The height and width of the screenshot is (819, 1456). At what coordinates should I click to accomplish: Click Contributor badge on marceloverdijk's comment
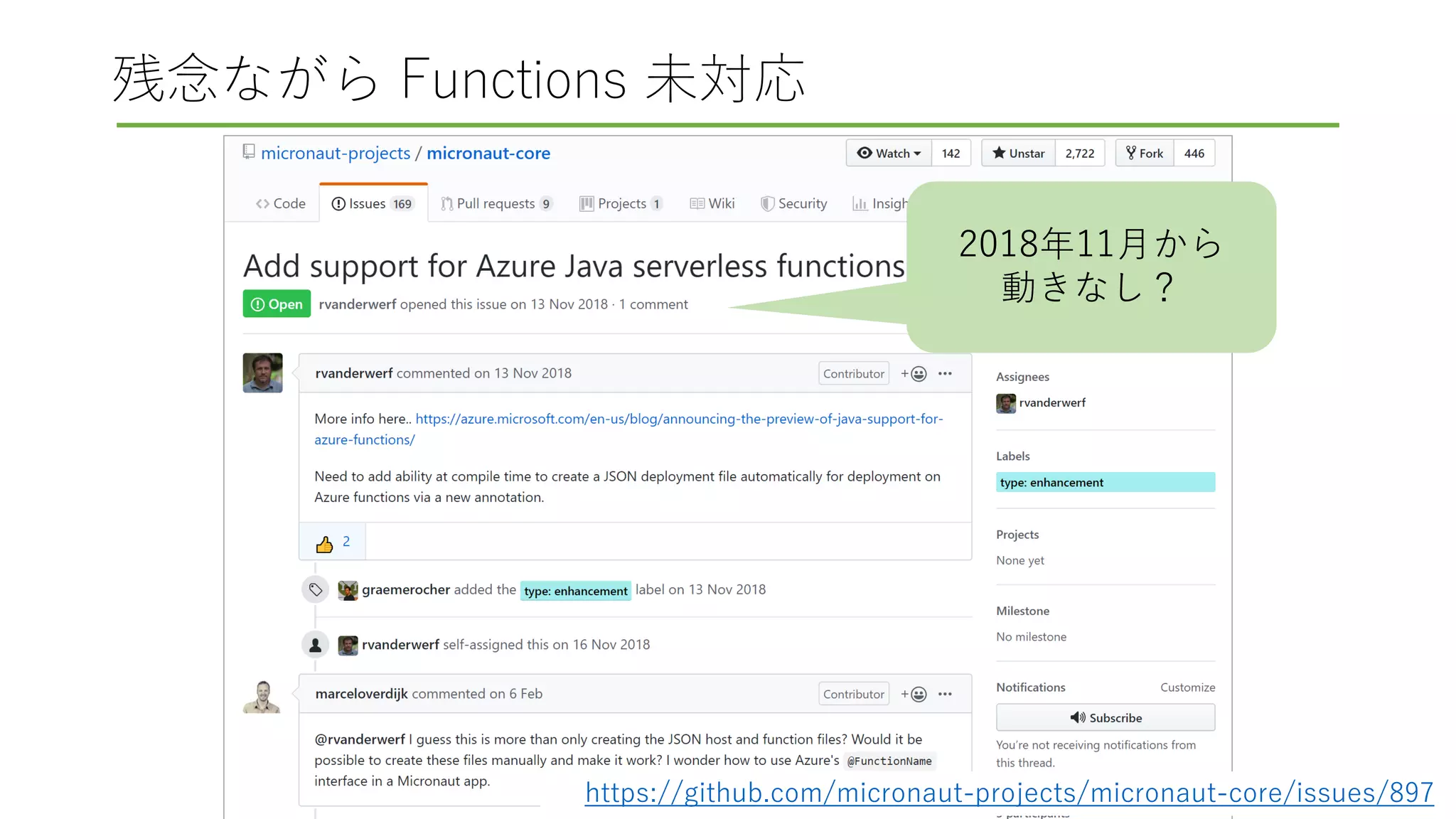click(x=853, y=694)
